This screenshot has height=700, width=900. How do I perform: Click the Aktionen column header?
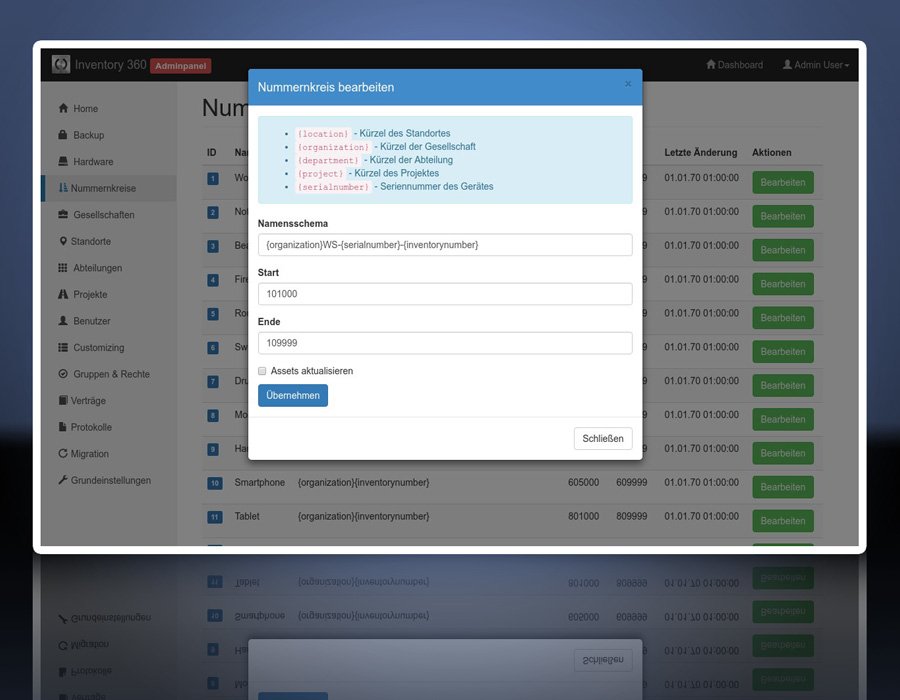(x=771, y=153)
